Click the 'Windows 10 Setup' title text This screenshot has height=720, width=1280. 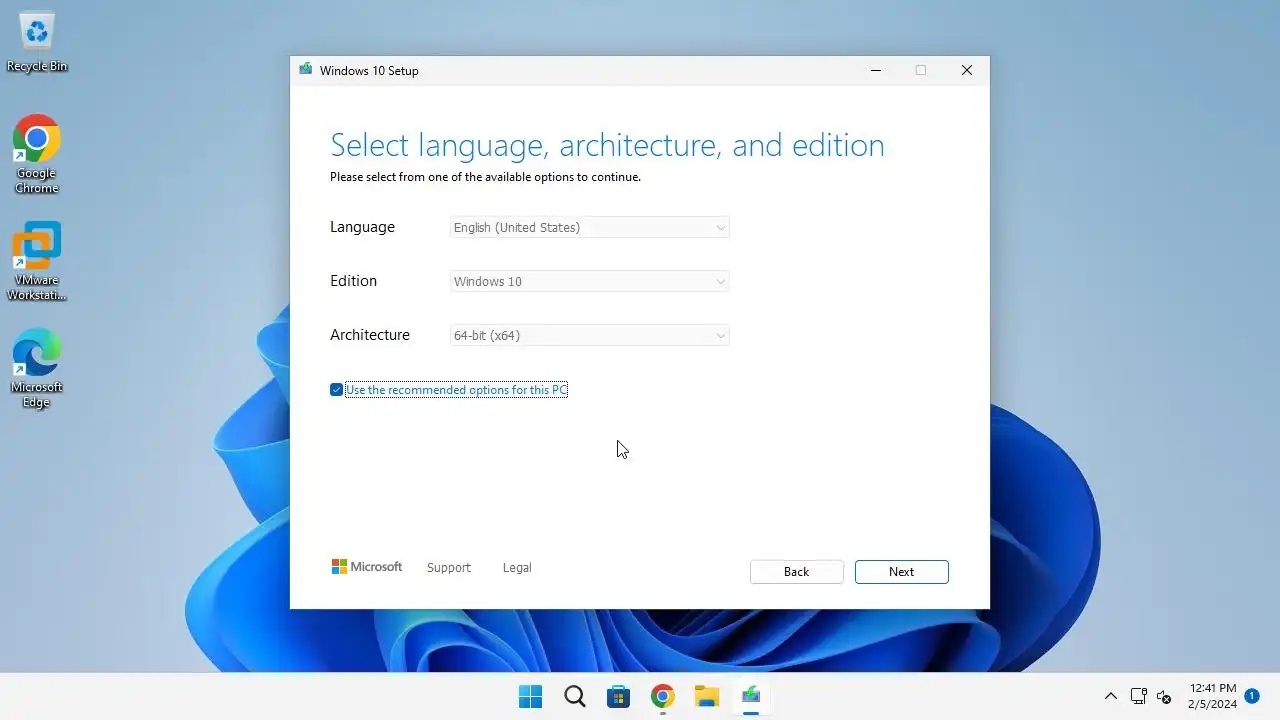coord(369,71)
